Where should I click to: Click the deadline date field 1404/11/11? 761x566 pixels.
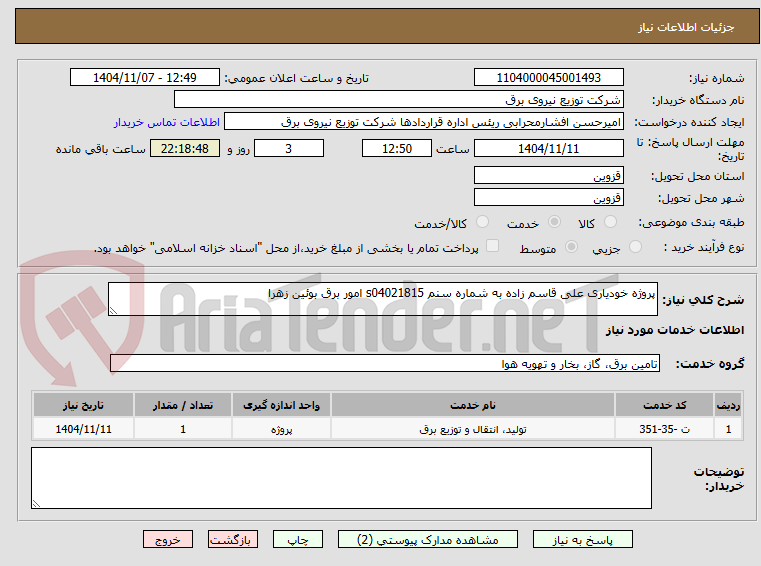(x=549, y=148)
